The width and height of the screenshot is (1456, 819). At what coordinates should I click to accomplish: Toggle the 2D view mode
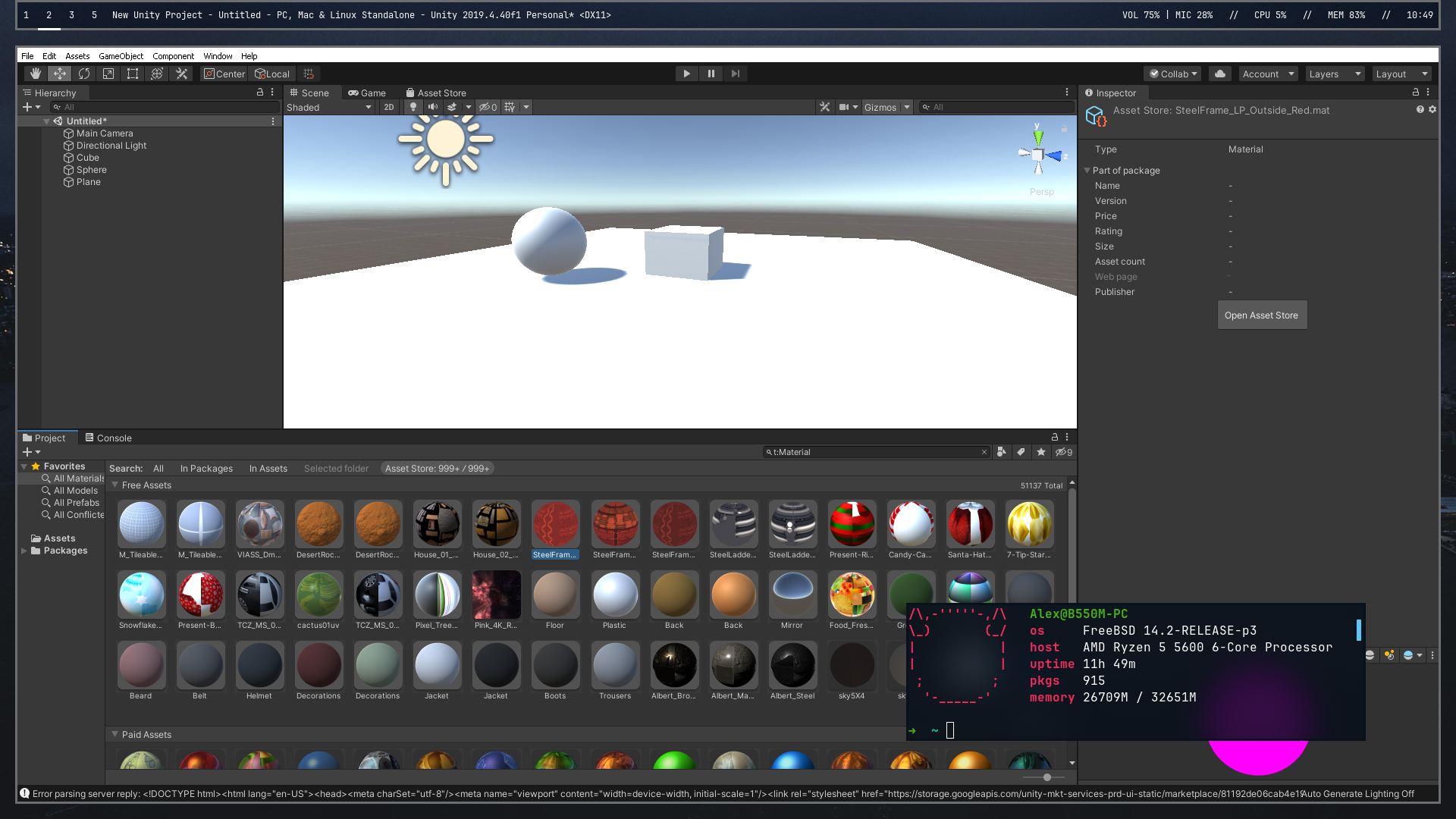point(389,107)
